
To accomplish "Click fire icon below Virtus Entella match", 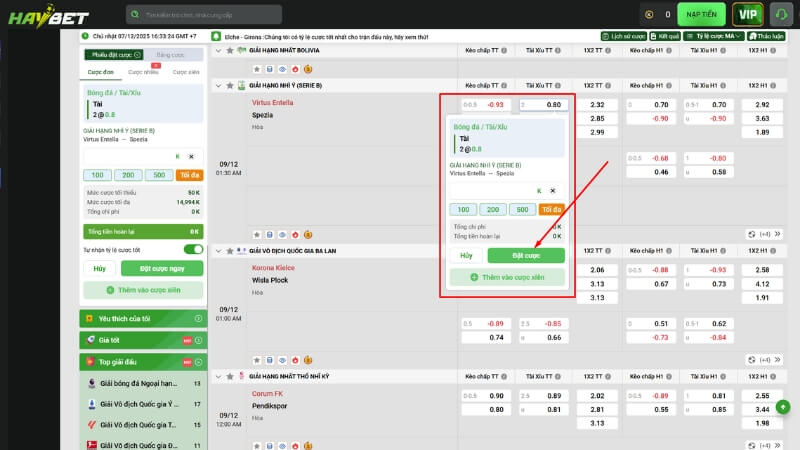I will [295, 235].
